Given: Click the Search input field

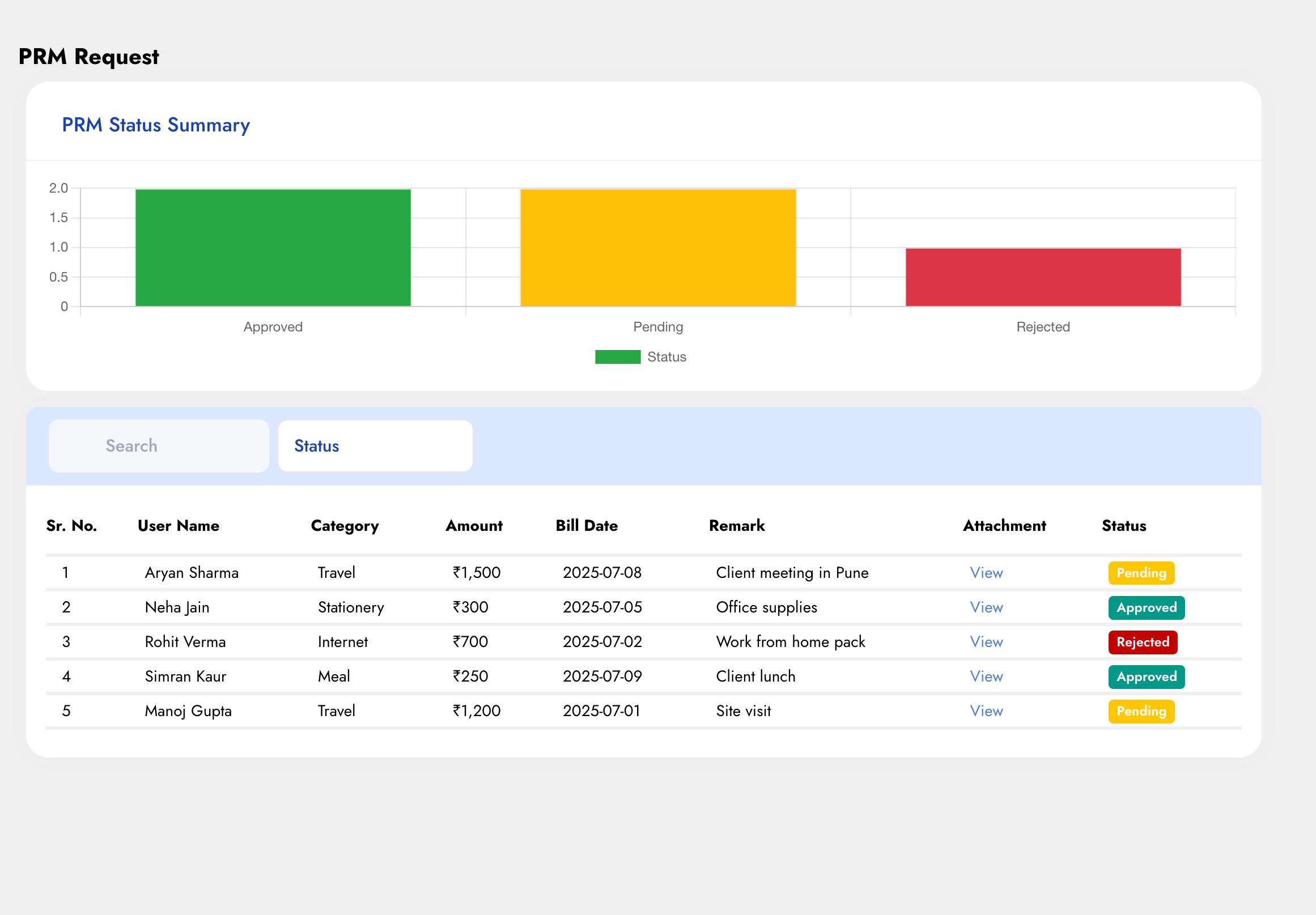Looking at the screenshot, I should point(159,446).
